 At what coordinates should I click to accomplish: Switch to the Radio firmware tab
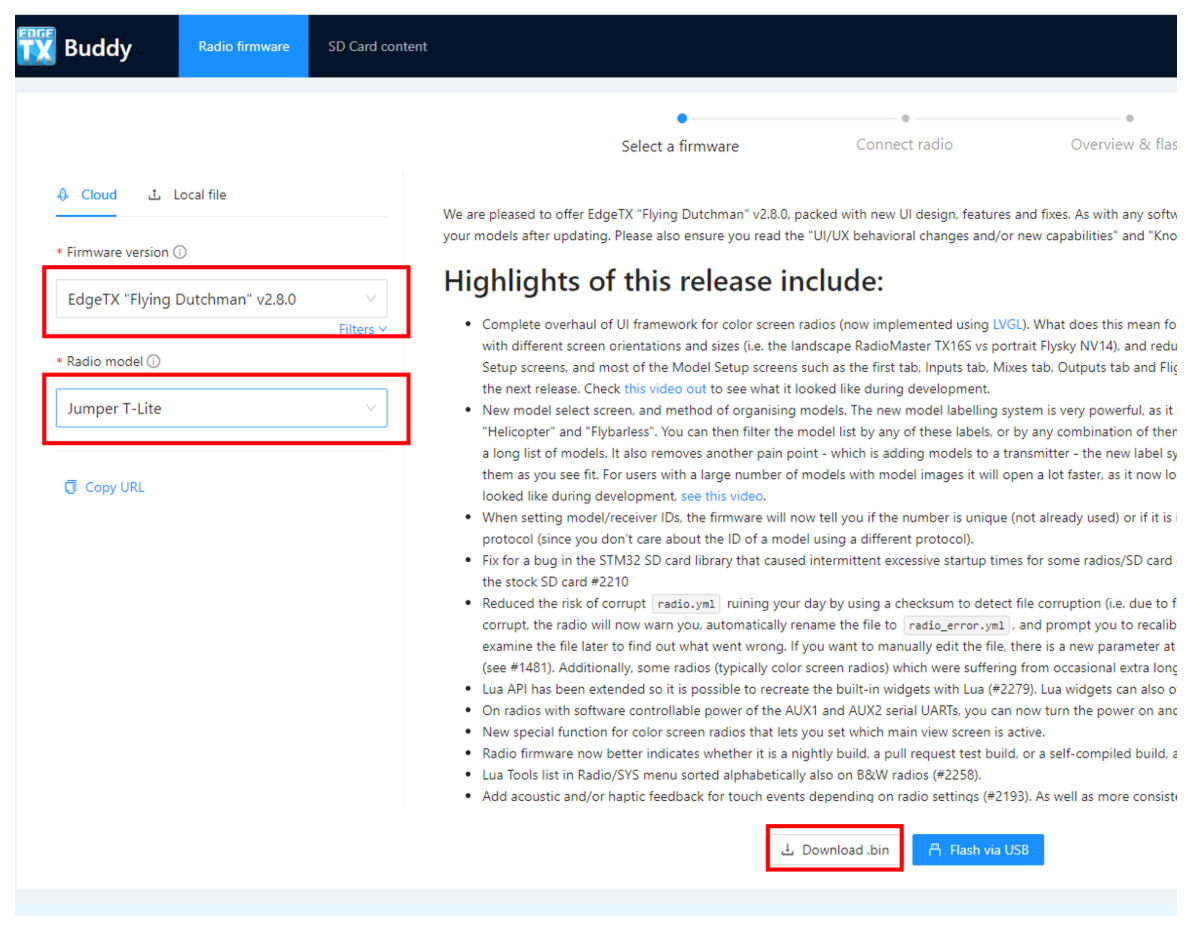[x=243, y=46]
